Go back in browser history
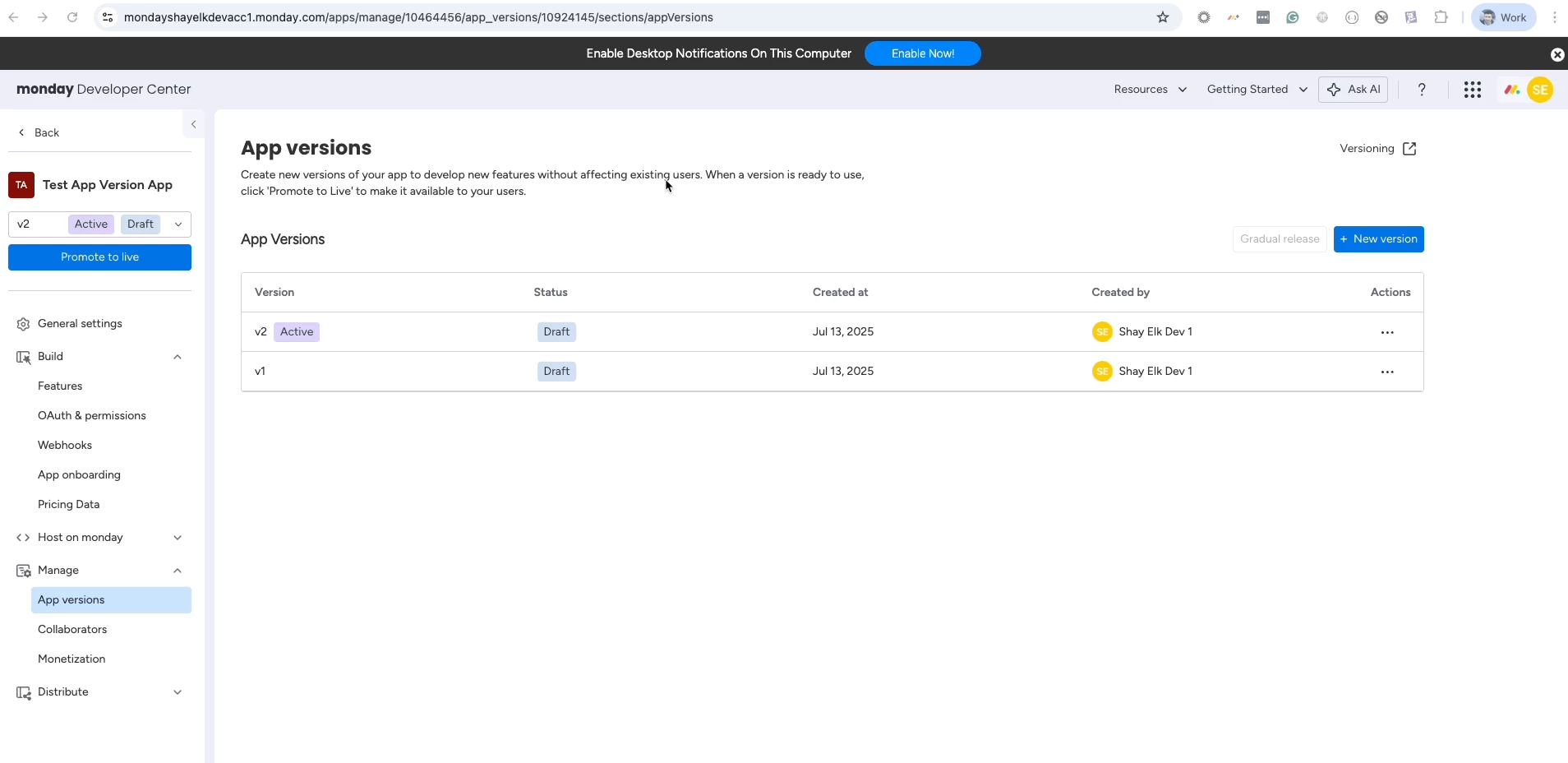 point(14,17)
